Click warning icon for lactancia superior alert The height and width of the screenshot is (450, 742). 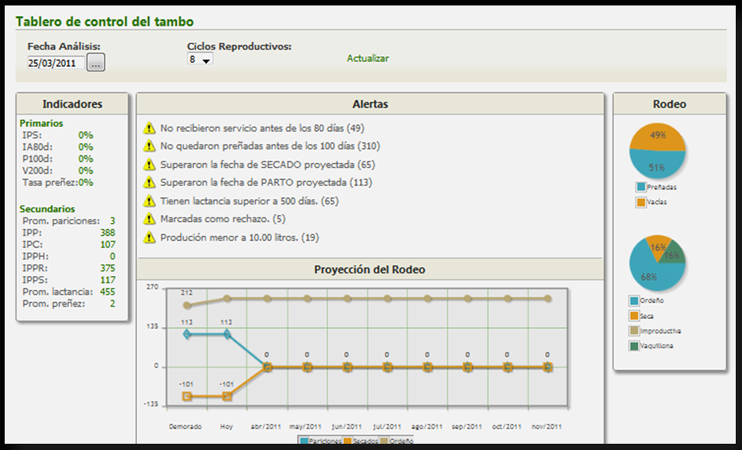[x=149, y=201]
